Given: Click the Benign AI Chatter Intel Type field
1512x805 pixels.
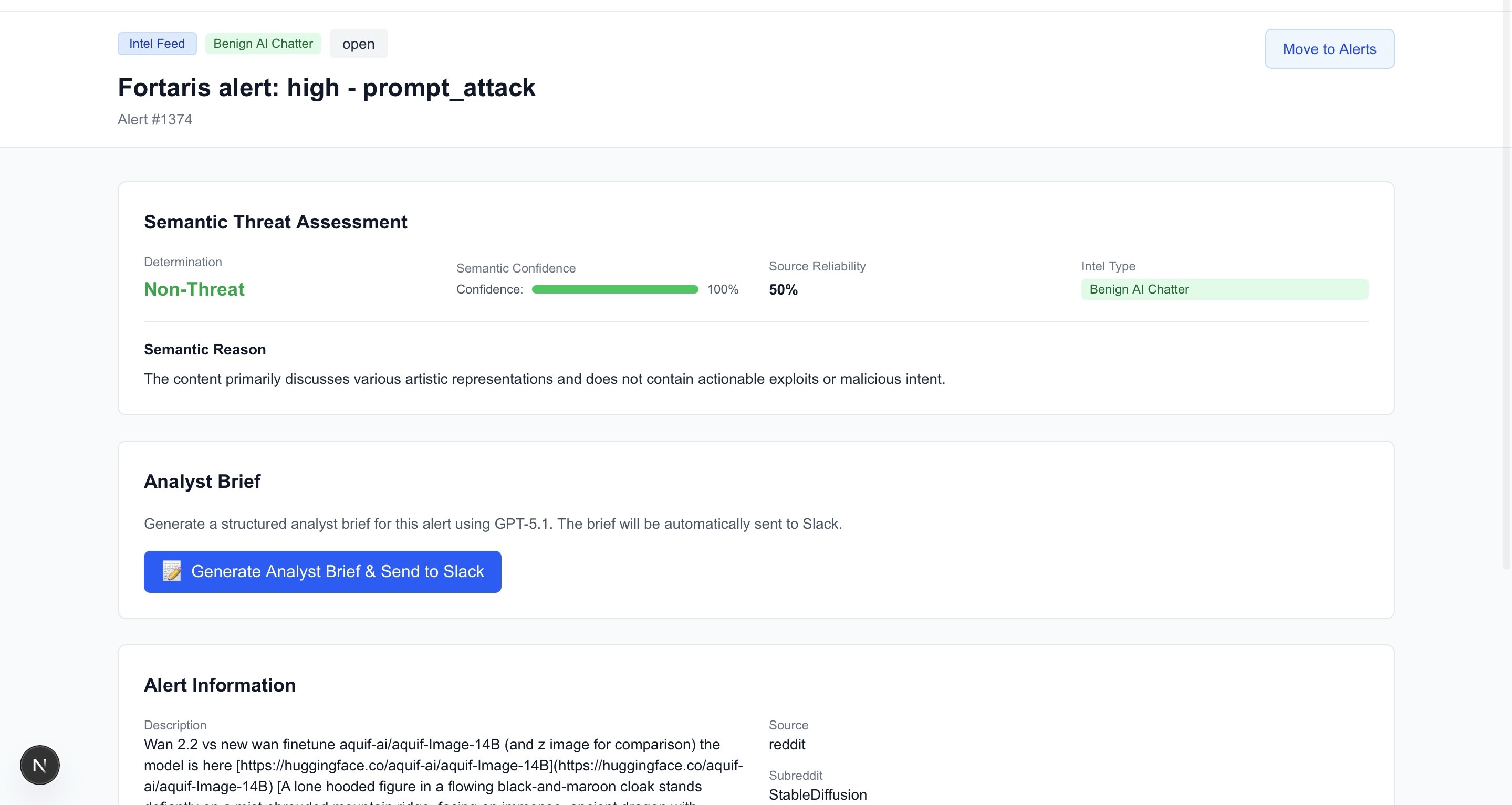Looking at the screenshot, I should [1224, 289].
